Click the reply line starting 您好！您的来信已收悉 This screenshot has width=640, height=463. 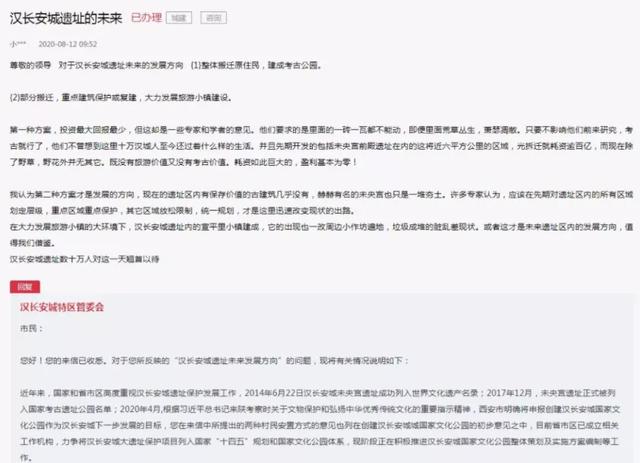click(214, 361)
